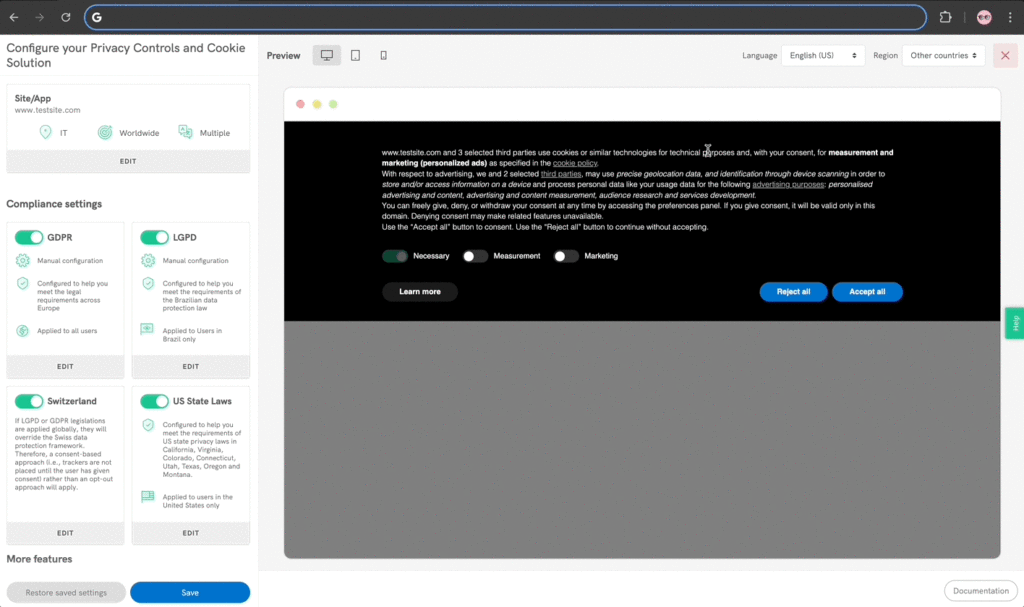
Task: Switch preview to tablet view
Action: click(x=355, y=56)
